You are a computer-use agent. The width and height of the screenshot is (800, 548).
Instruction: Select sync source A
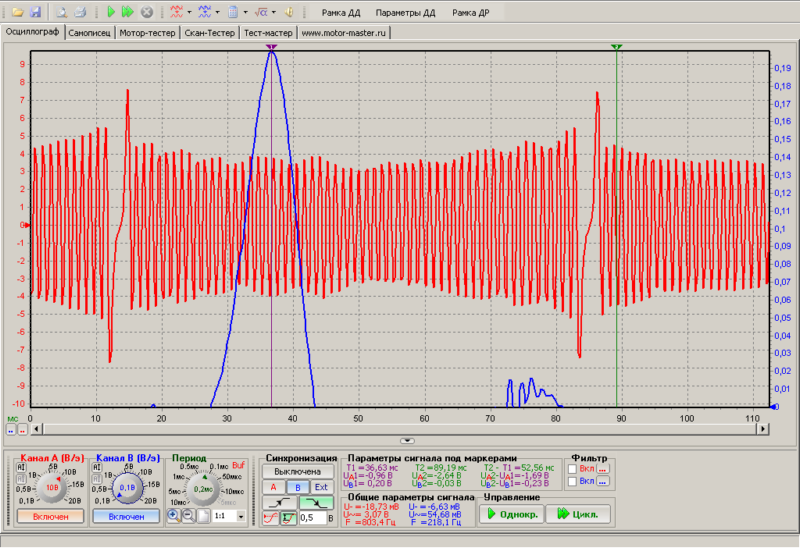273,487
